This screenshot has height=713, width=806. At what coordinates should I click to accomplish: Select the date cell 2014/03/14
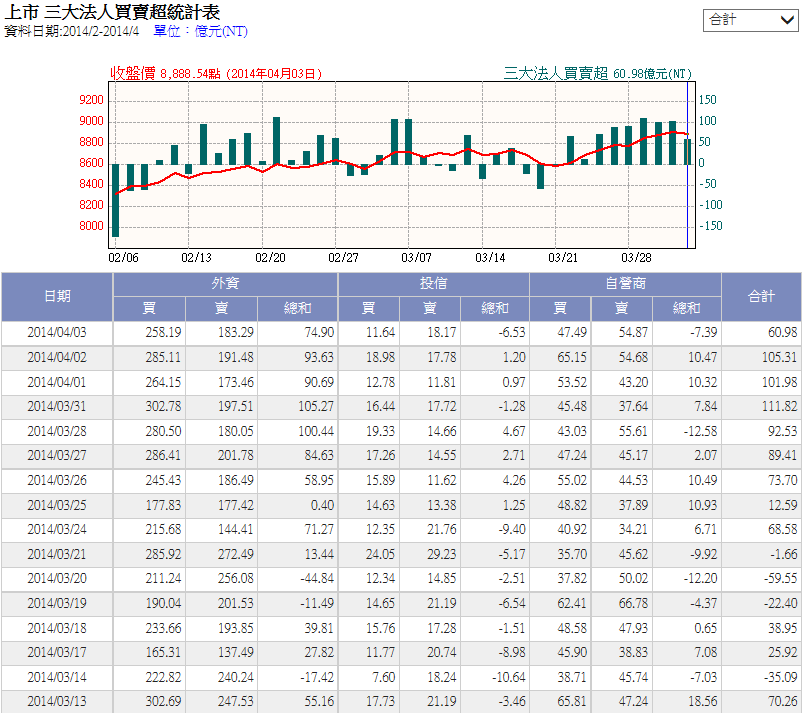click(x=57, y=678)
